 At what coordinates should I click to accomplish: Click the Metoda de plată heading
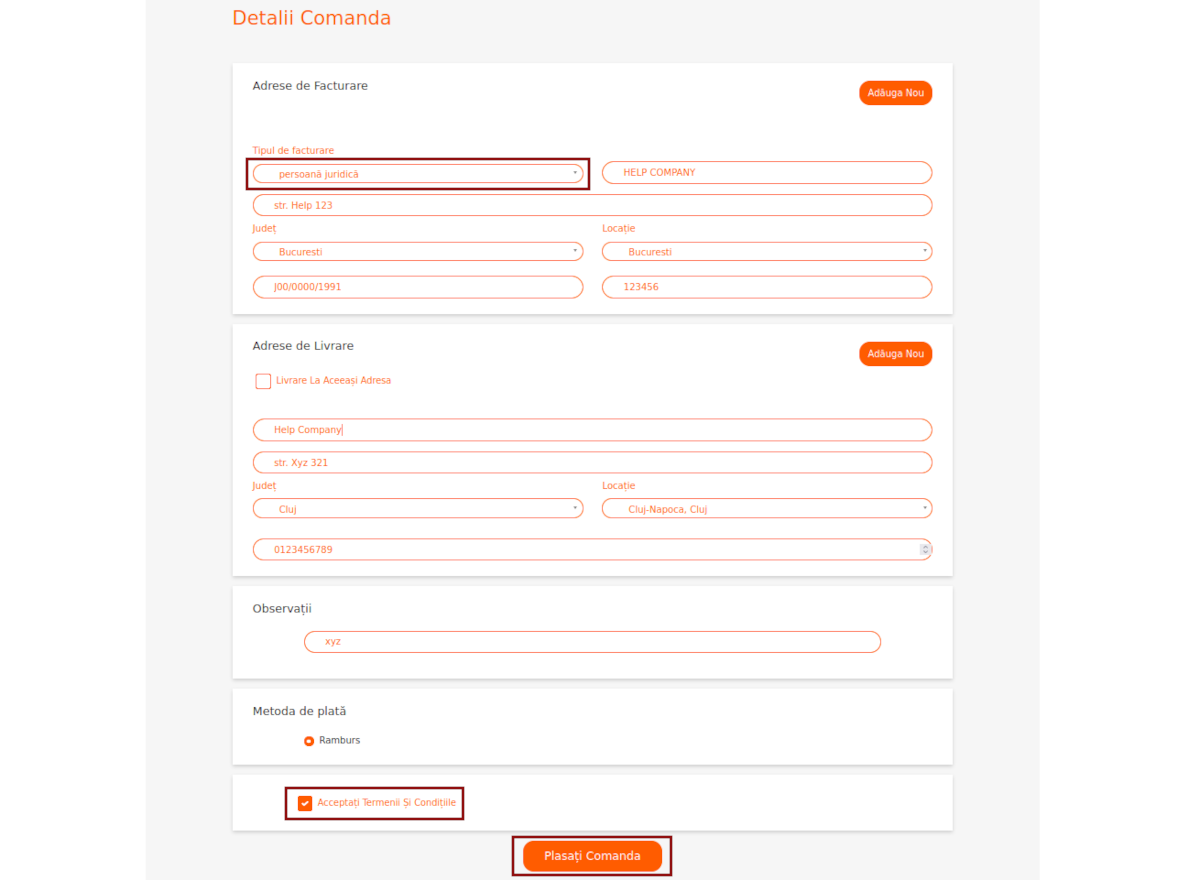(299, 712)
